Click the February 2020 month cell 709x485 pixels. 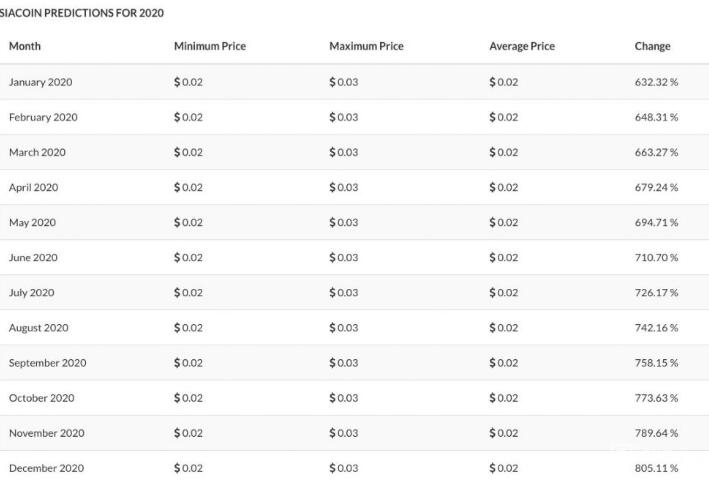[x=43, y=118]
